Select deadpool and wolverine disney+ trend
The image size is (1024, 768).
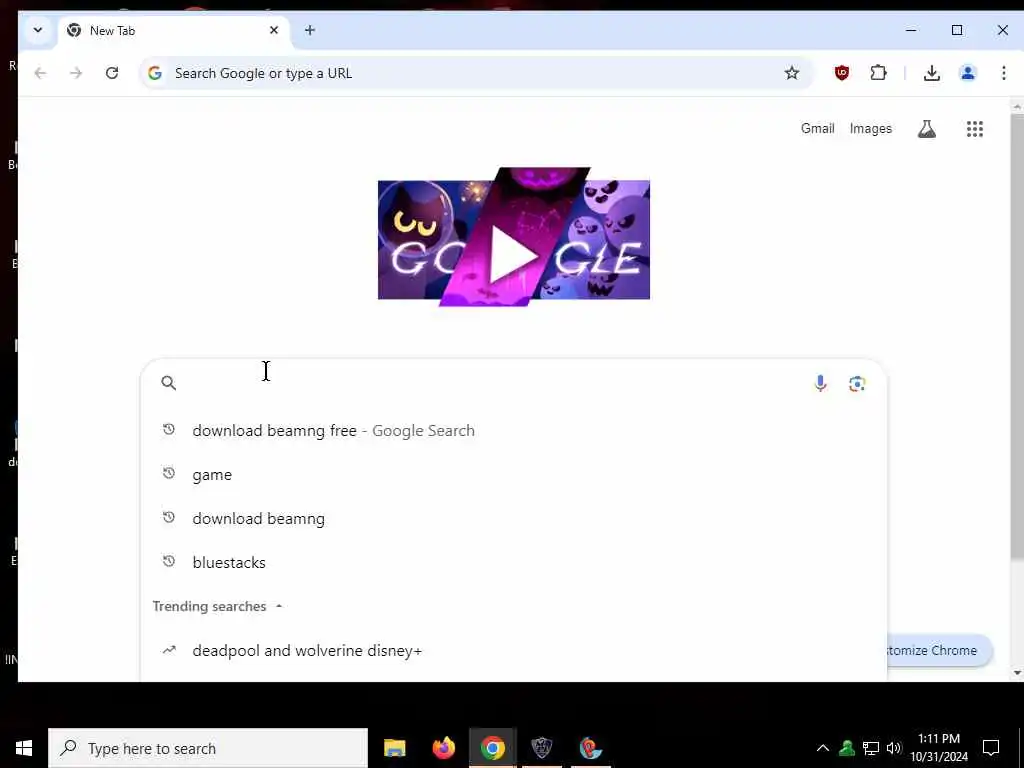coord(513,650)
